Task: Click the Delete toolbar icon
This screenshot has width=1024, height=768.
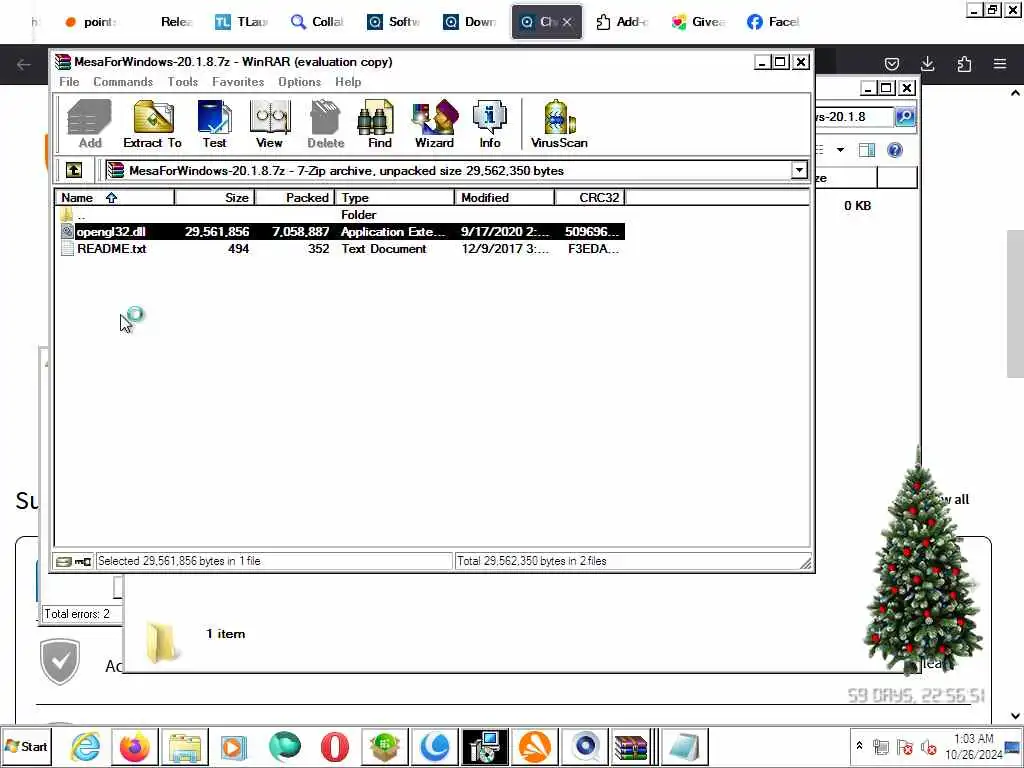Action: click(325, 124)
